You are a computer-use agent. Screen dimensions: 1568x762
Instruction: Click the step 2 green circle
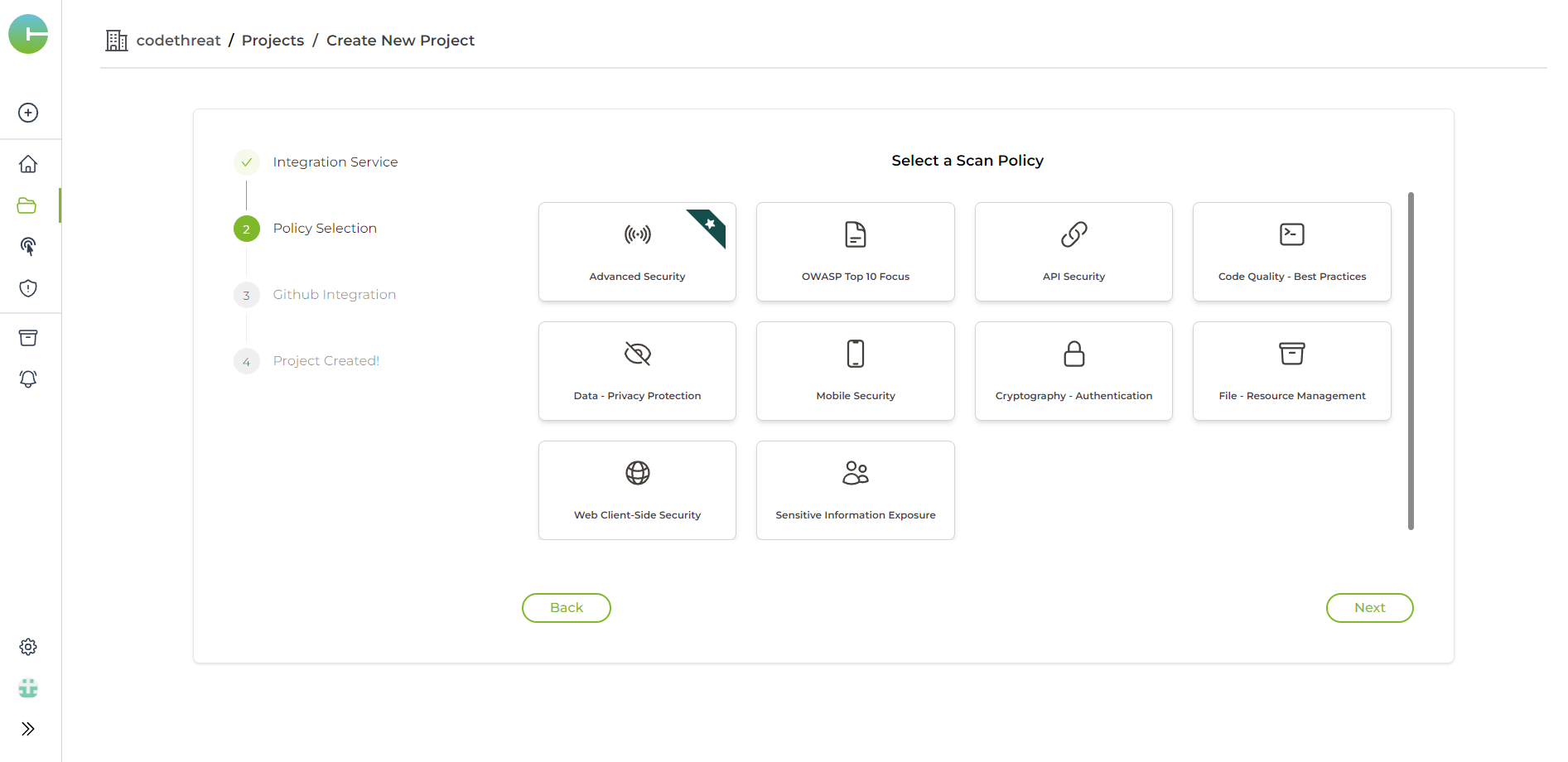click(x=247, y=229)
